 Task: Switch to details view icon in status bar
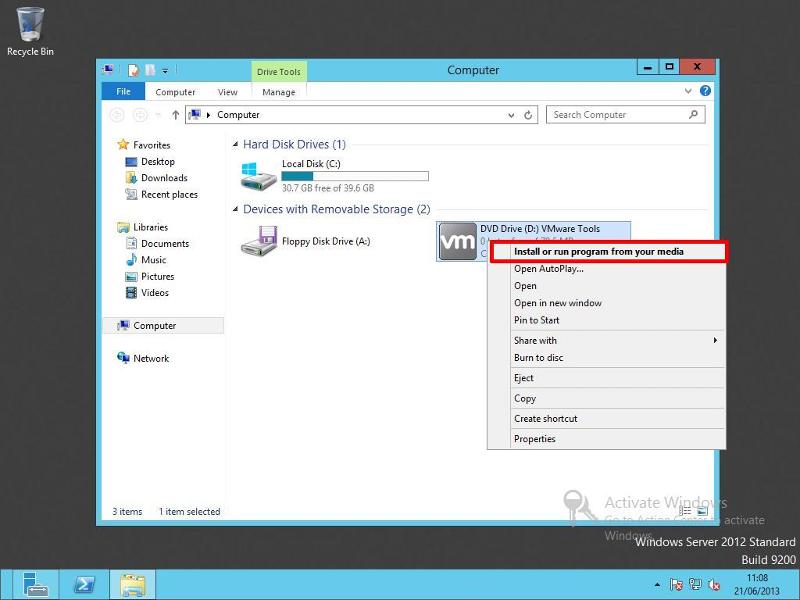pos(685,511)
